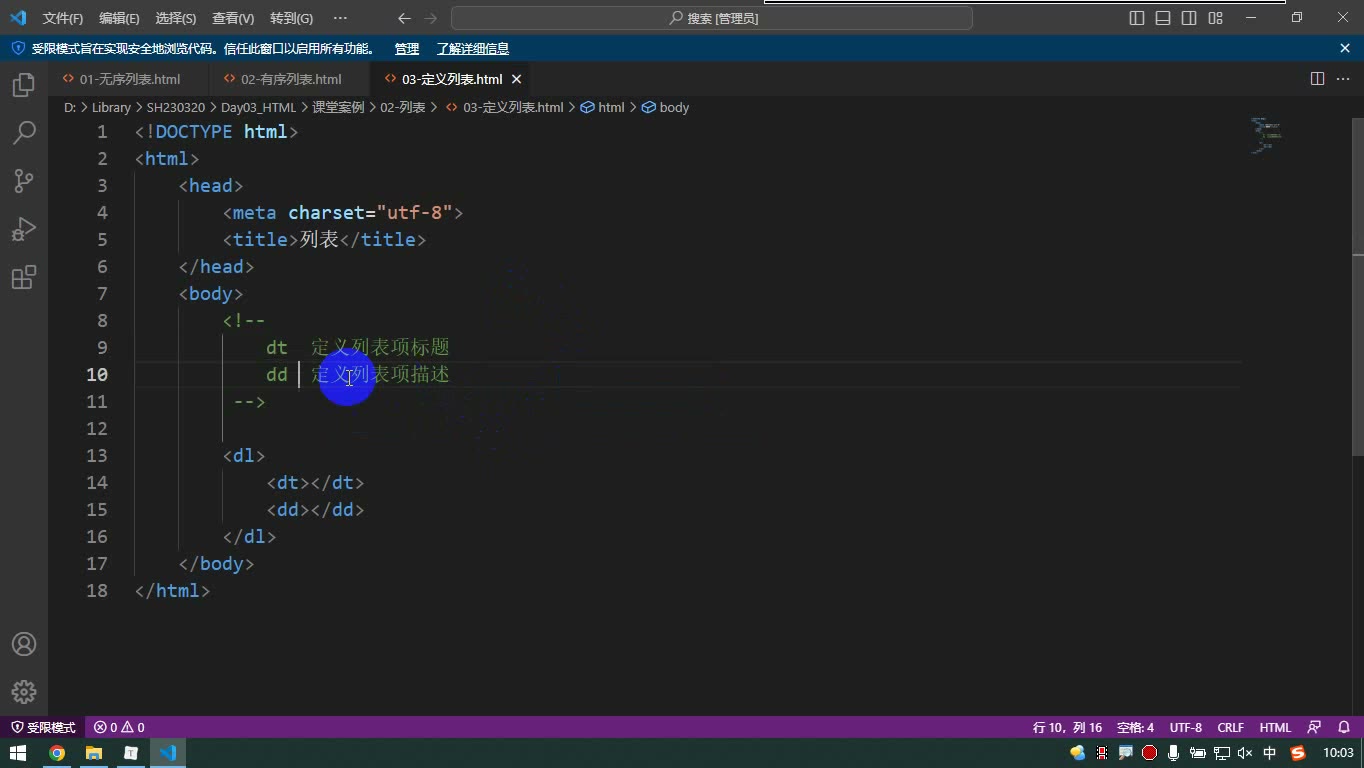This screenshot has width=1364, height=768.
Task: Toggle the secondary side bar
Action: coord(1189,18)
